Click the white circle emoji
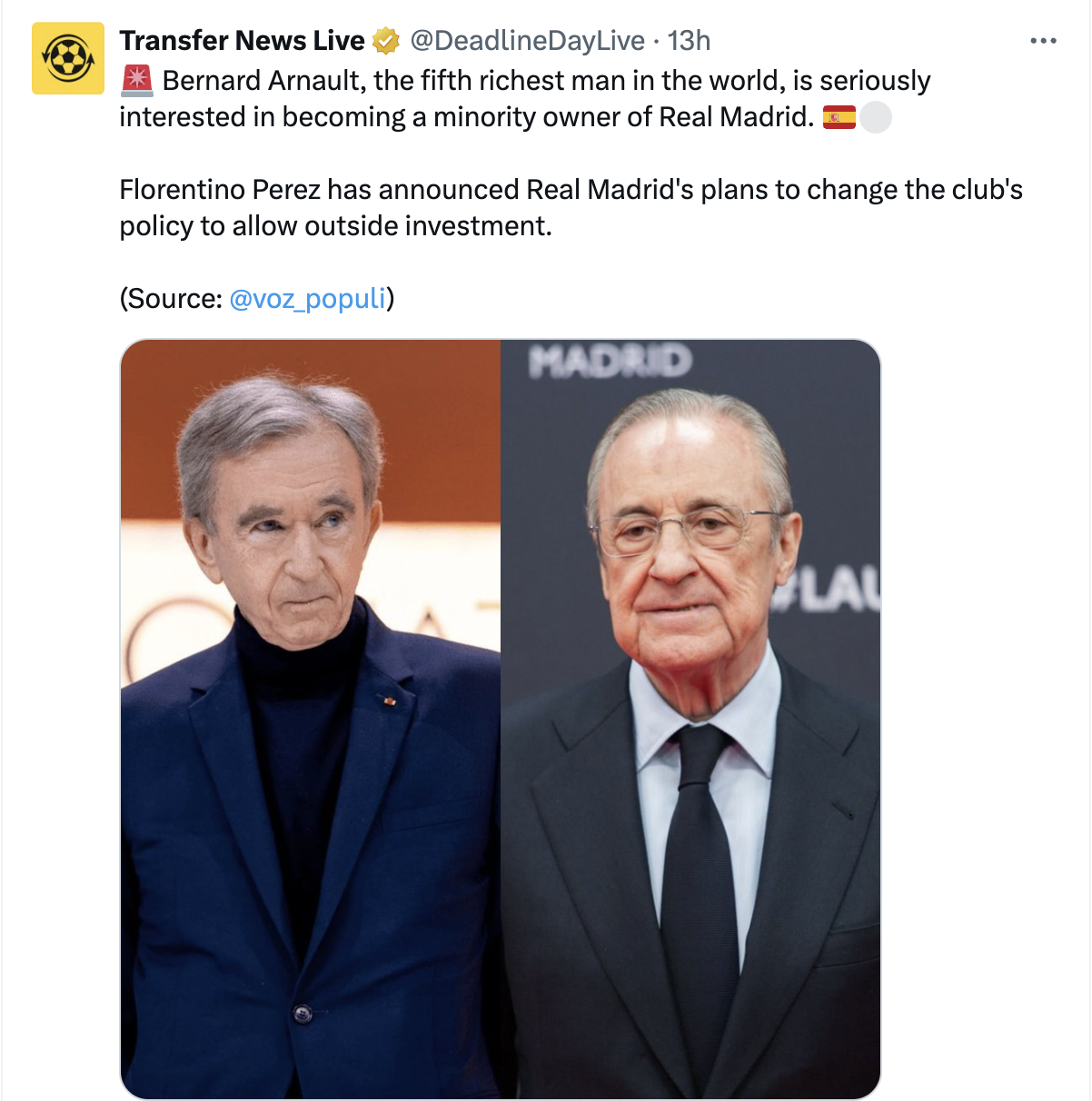 (x=876, y=117)
